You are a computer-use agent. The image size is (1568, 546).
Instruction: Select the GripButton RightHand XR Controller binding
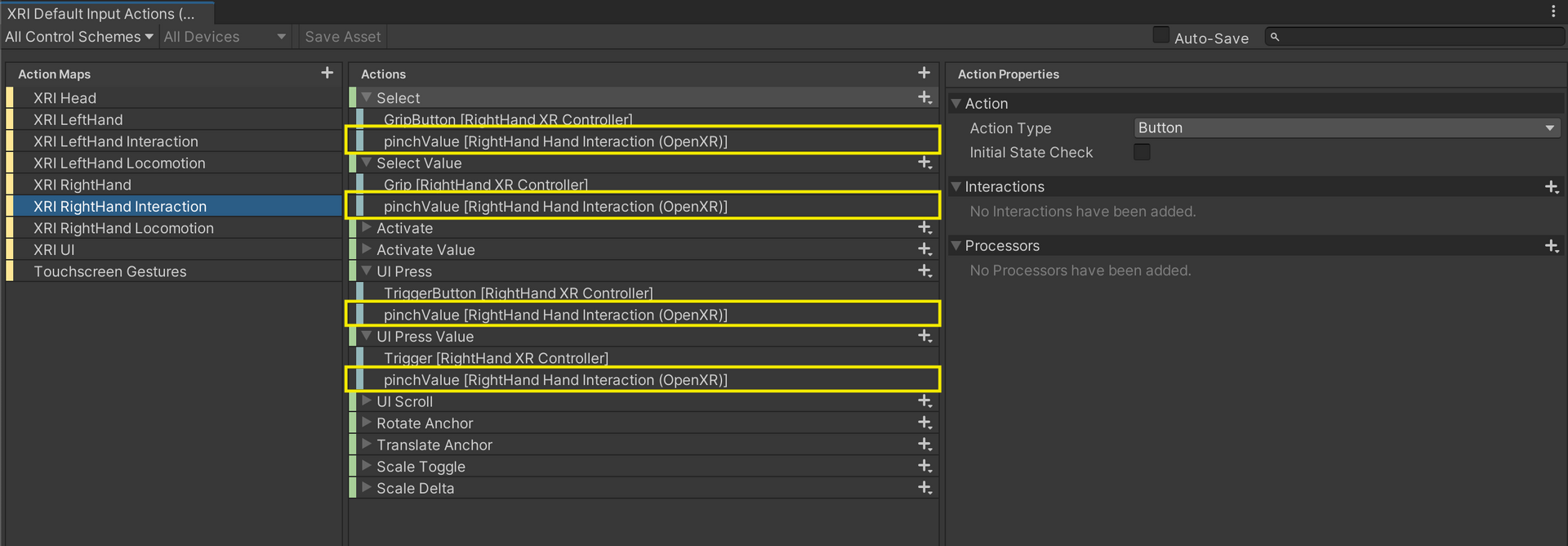(507, 119)
